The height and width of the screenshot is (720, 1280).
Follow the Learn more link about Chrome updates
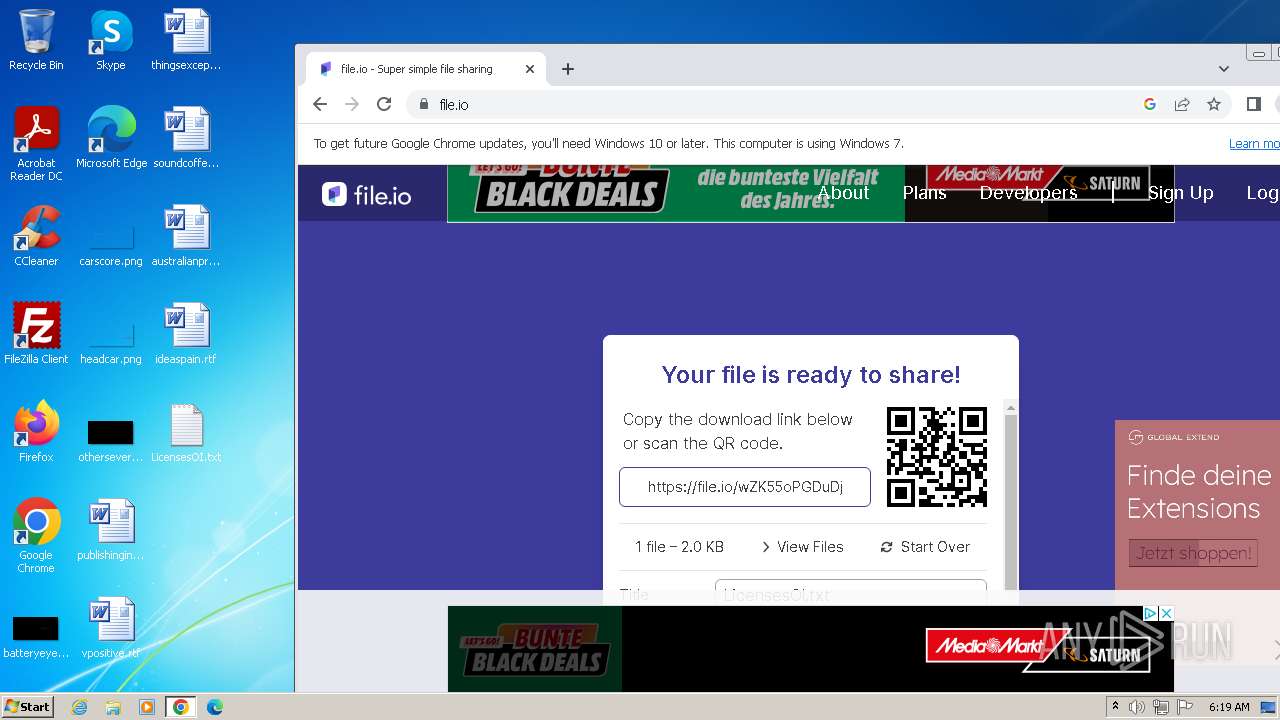tap(1254, 144)
